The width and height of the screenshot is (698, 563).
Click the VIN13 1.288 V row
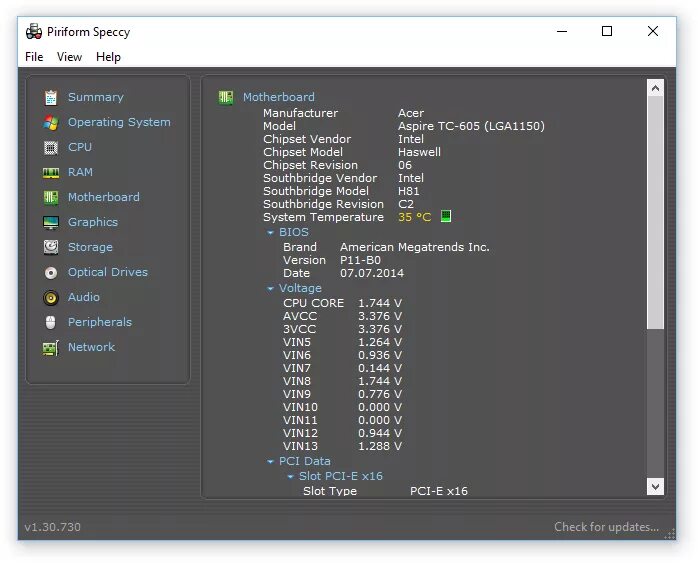[342, 446]
